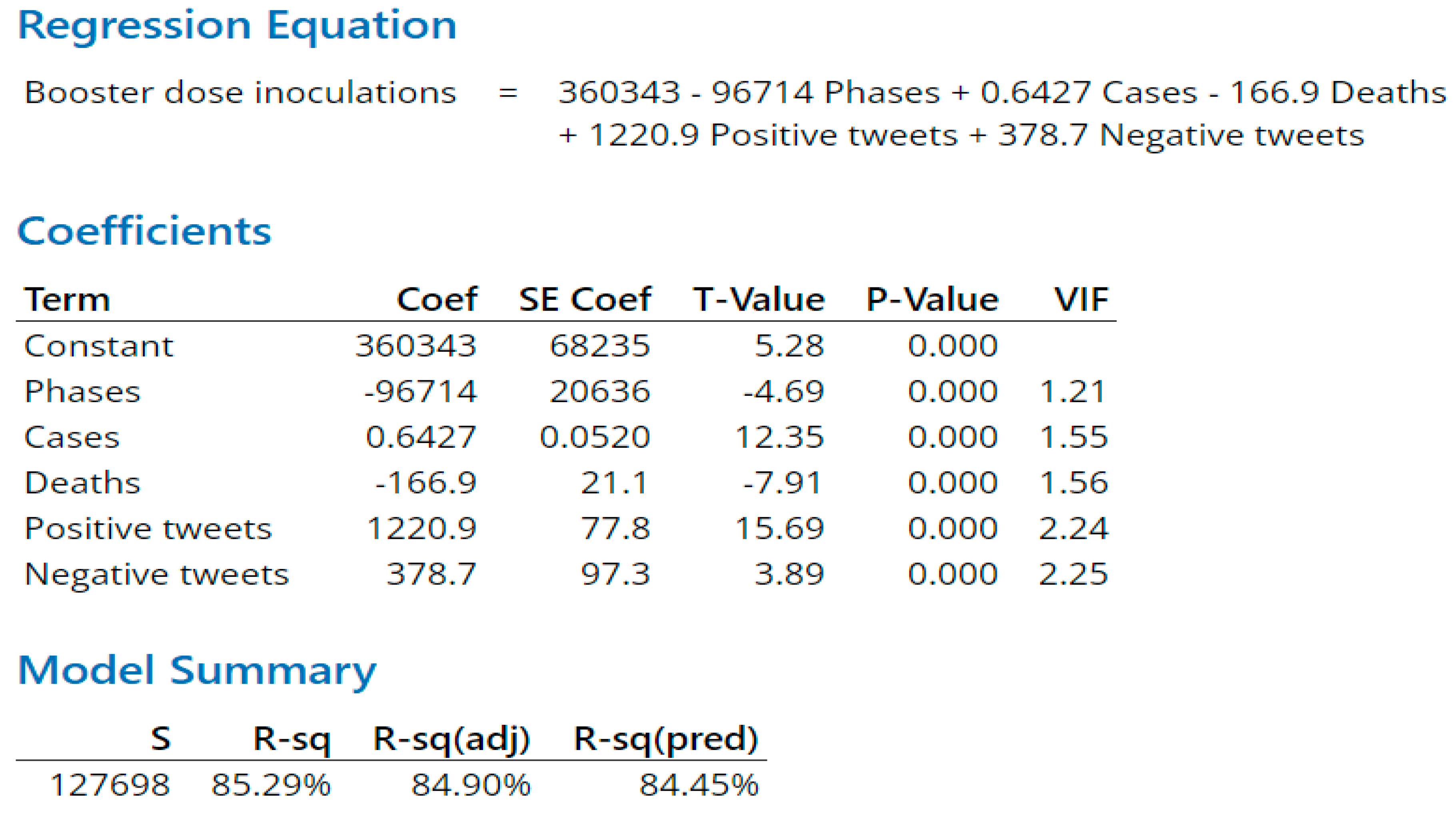The height and width of the screenshot is (814, 1456).
Task: Click the Coefficients section heading
Action: coord(145,231)
